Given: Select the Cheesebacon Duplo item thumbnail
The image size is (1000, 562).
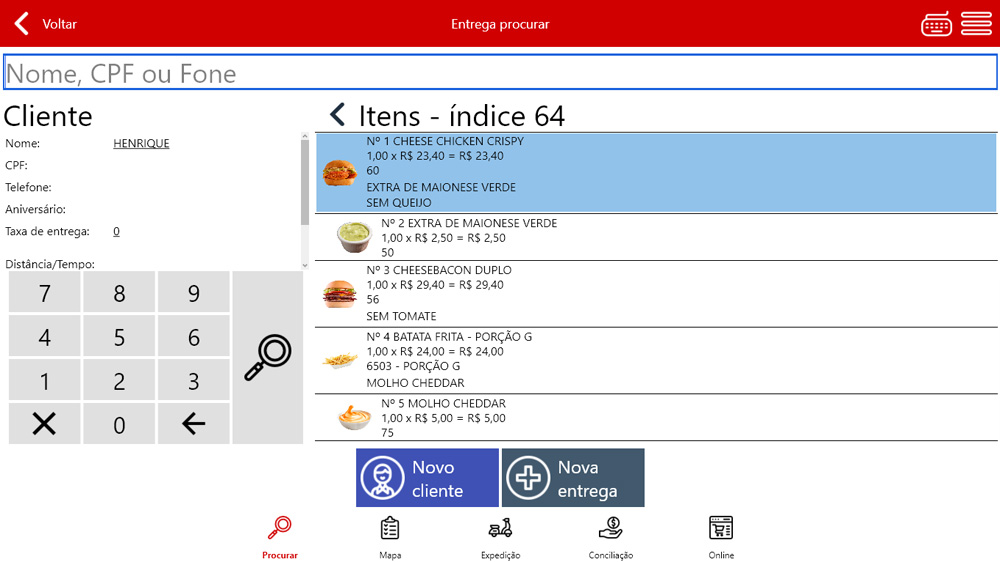Looking at the screenshot, I should coord(340,293).
